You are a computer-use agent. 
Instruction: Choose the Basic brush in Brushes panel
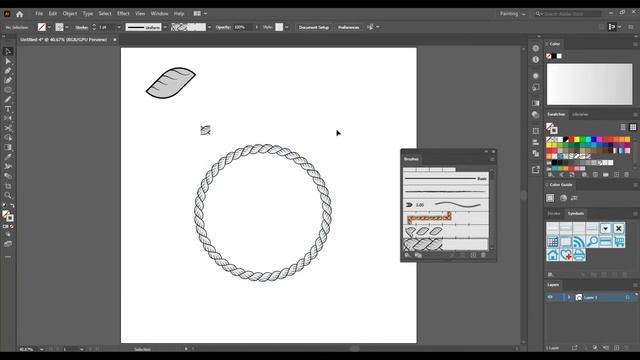point(445,178)
